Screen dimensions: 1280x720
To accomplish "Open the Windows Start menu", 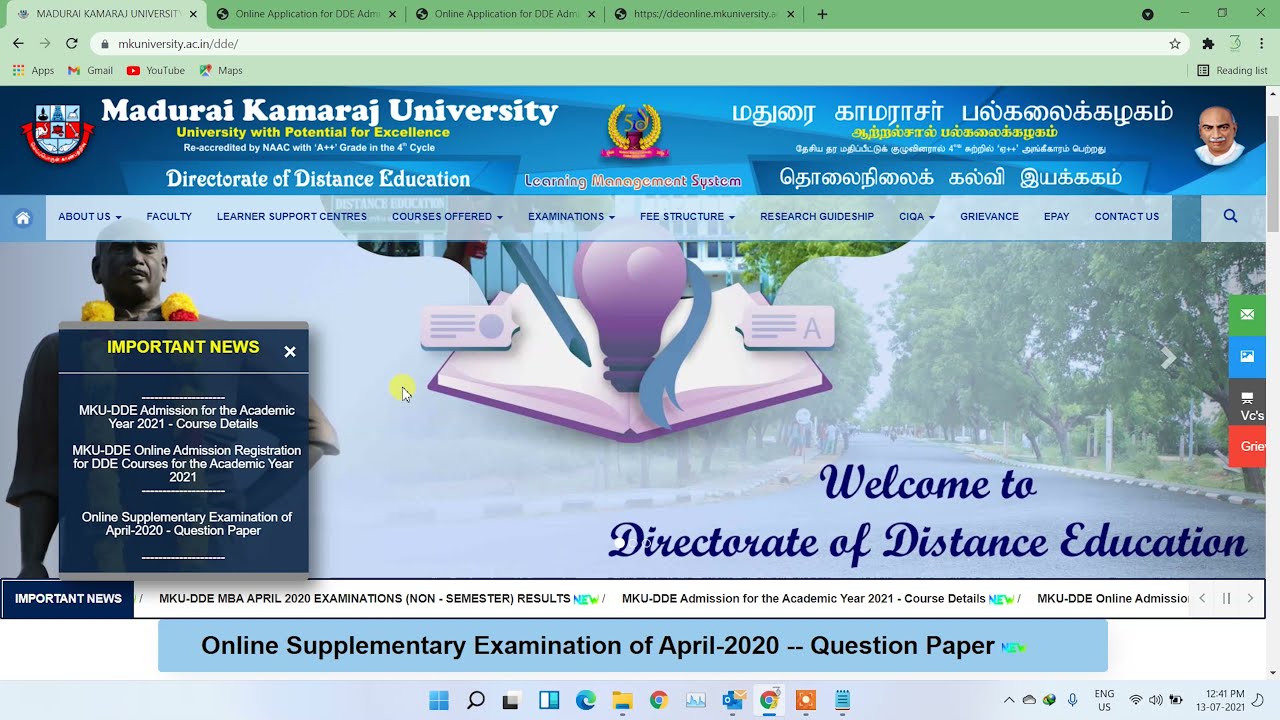I will pyautogui.click(x=439, y=701).
